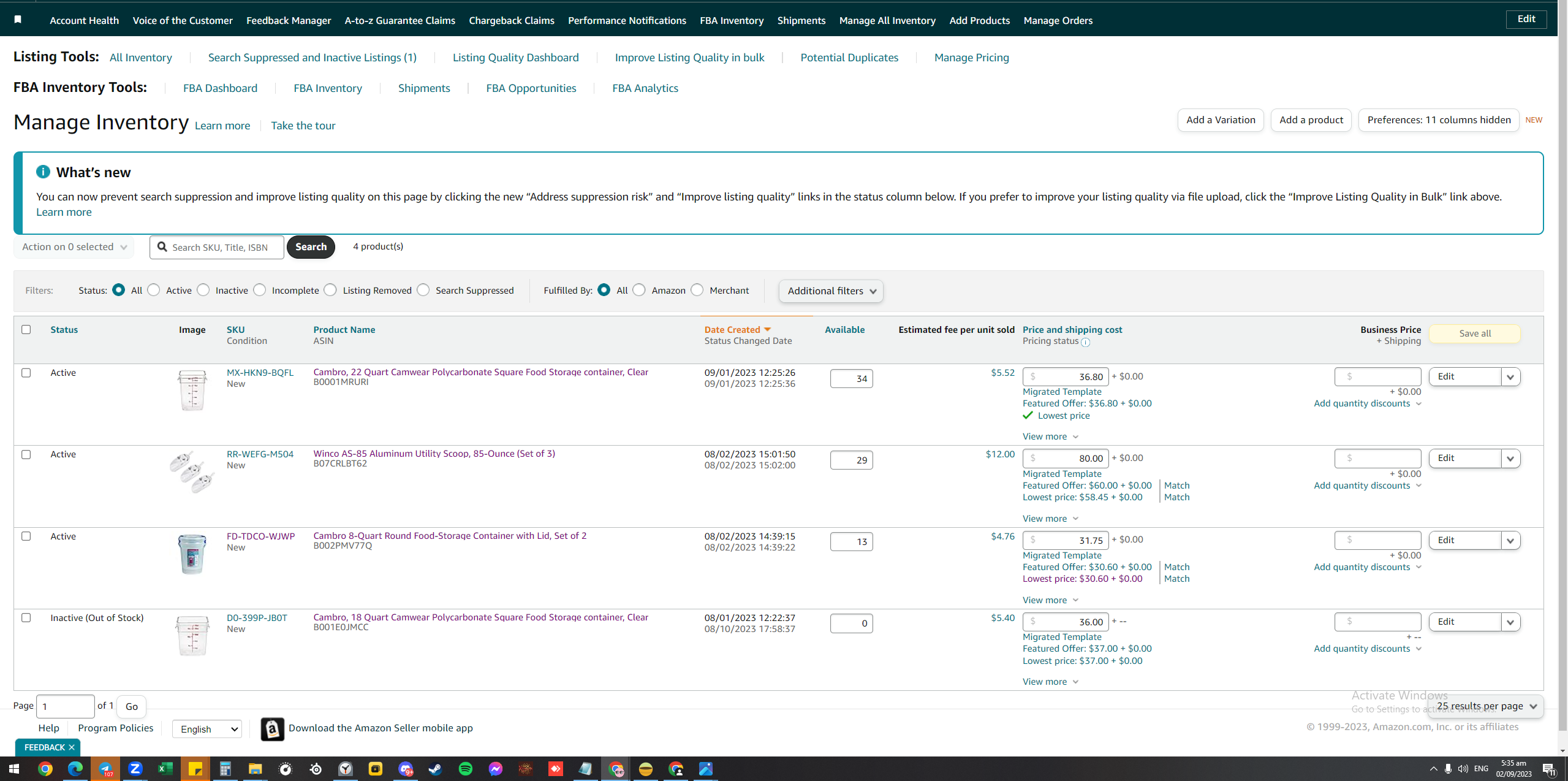The image size is (1568, 781).
Task: Open Voice of the Customer menu item
Action: [183, 20]
